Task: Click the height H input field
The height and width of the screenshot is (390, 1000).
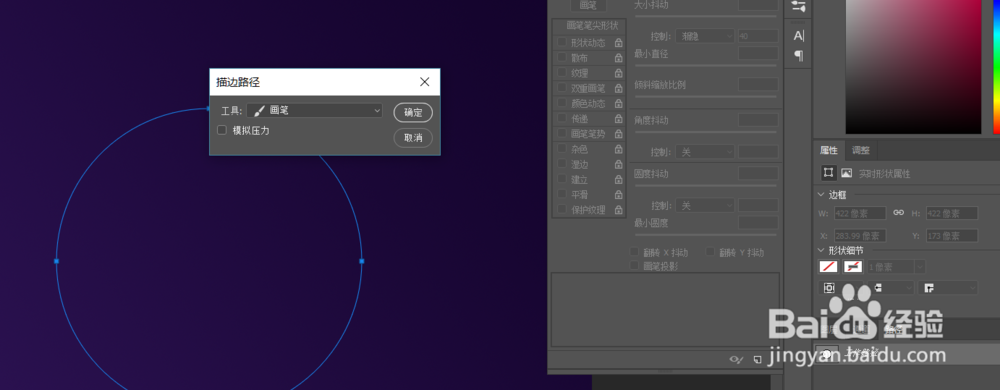Action: tap(952, 213)
